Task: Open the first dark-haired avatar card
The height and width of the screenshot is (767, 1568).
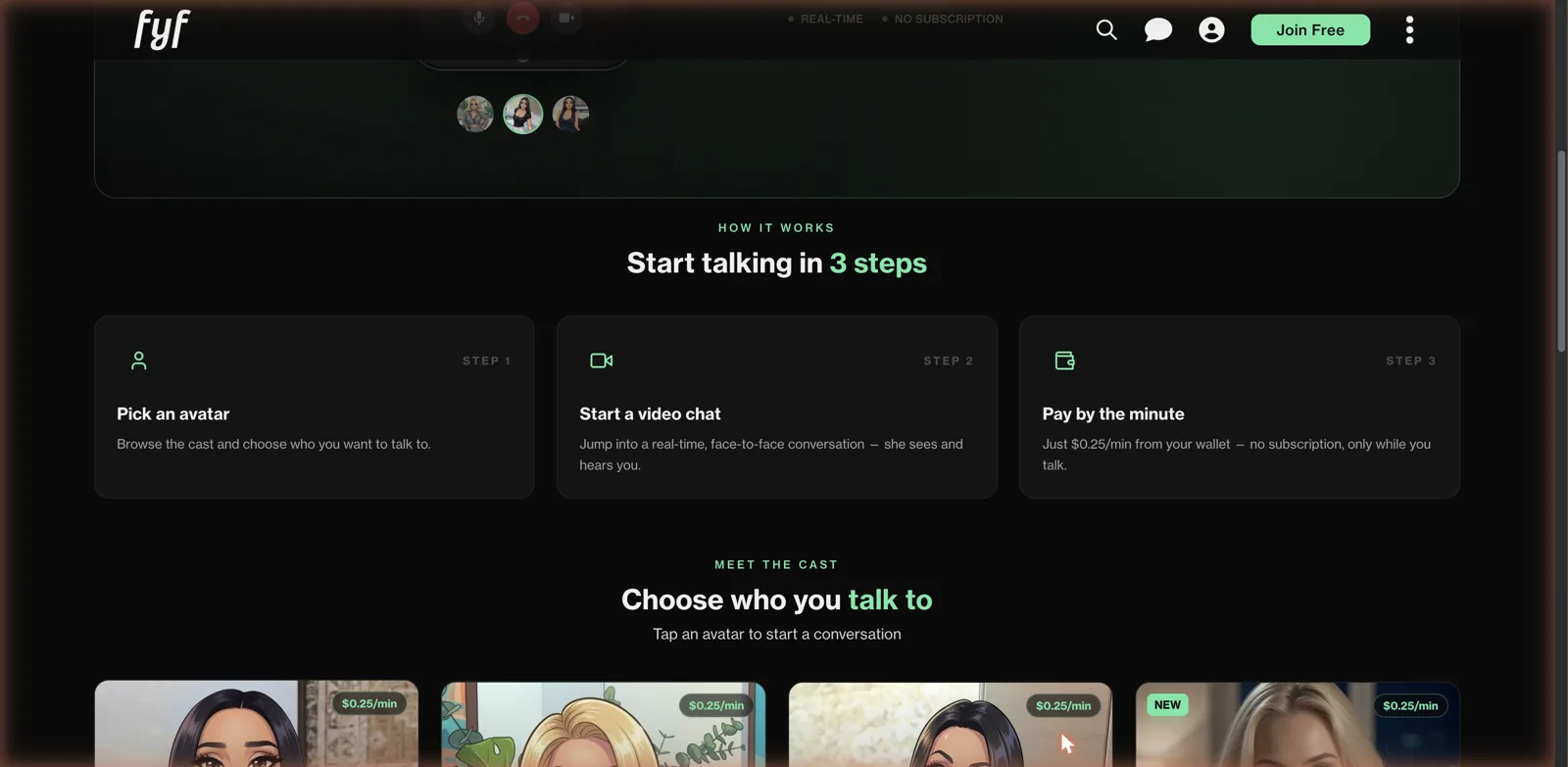Action: (x=257, y=724)
